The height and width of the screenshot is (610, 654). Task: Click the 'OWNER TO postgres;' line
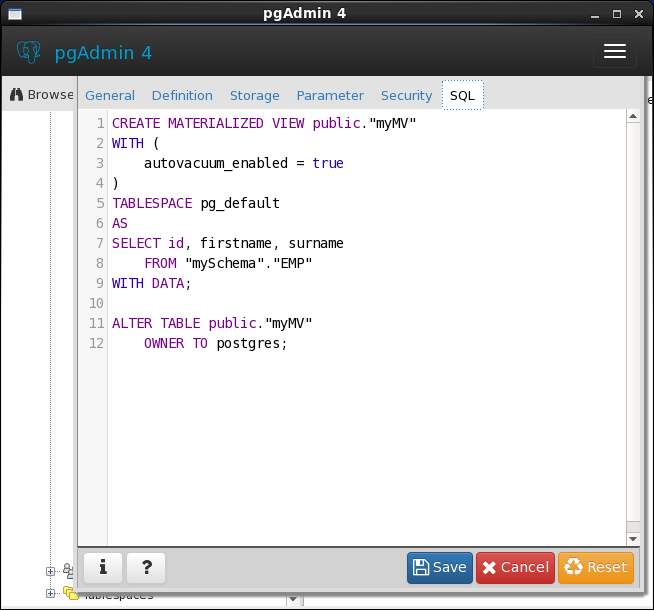pos(216,344)
